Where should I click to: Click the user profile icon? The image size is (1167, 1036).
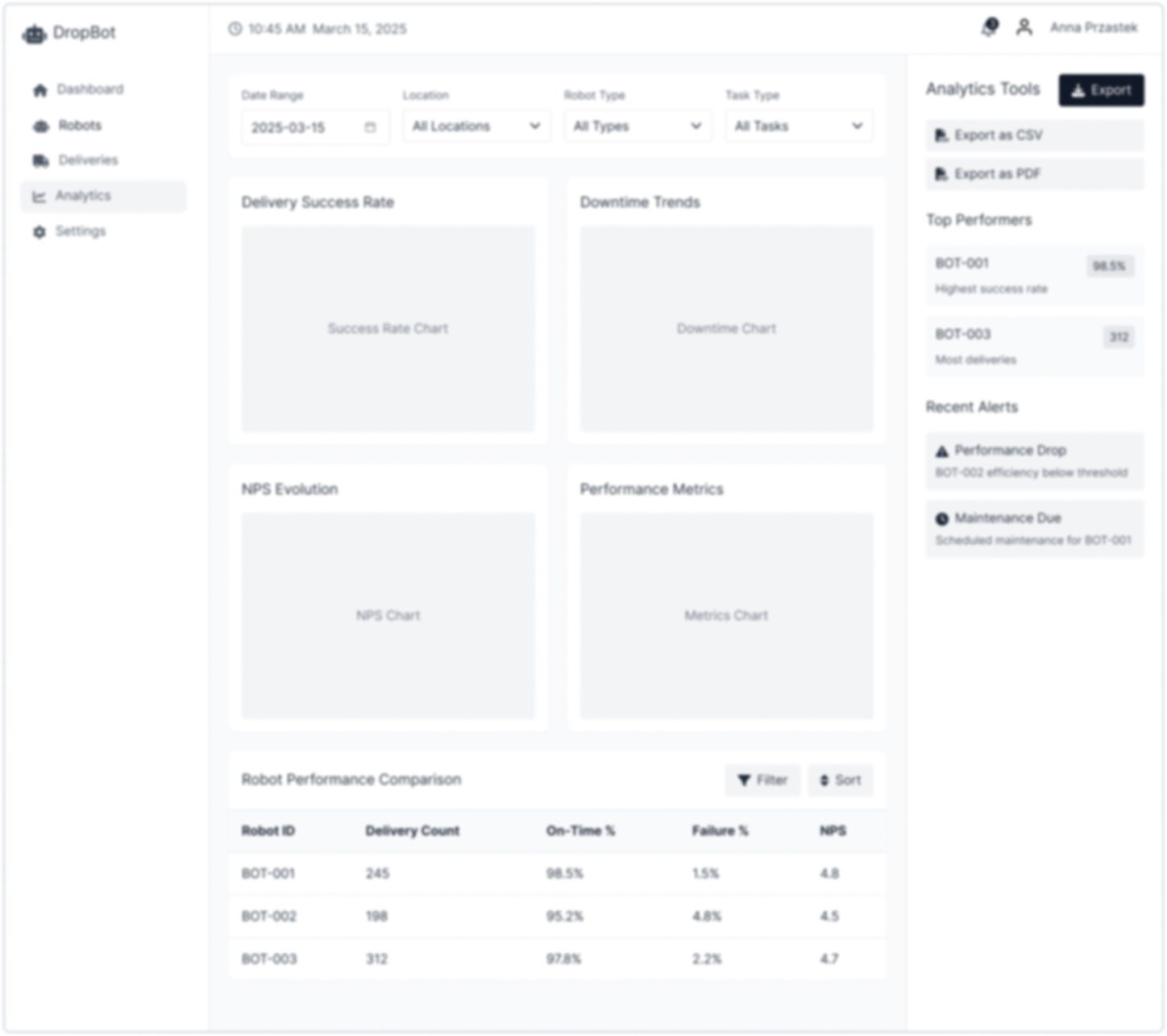1024,27
